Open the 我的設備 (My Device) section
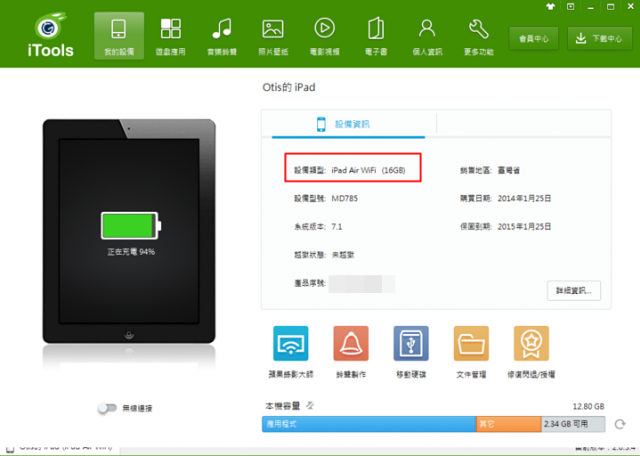640x456 pixels. click(119, 36)
